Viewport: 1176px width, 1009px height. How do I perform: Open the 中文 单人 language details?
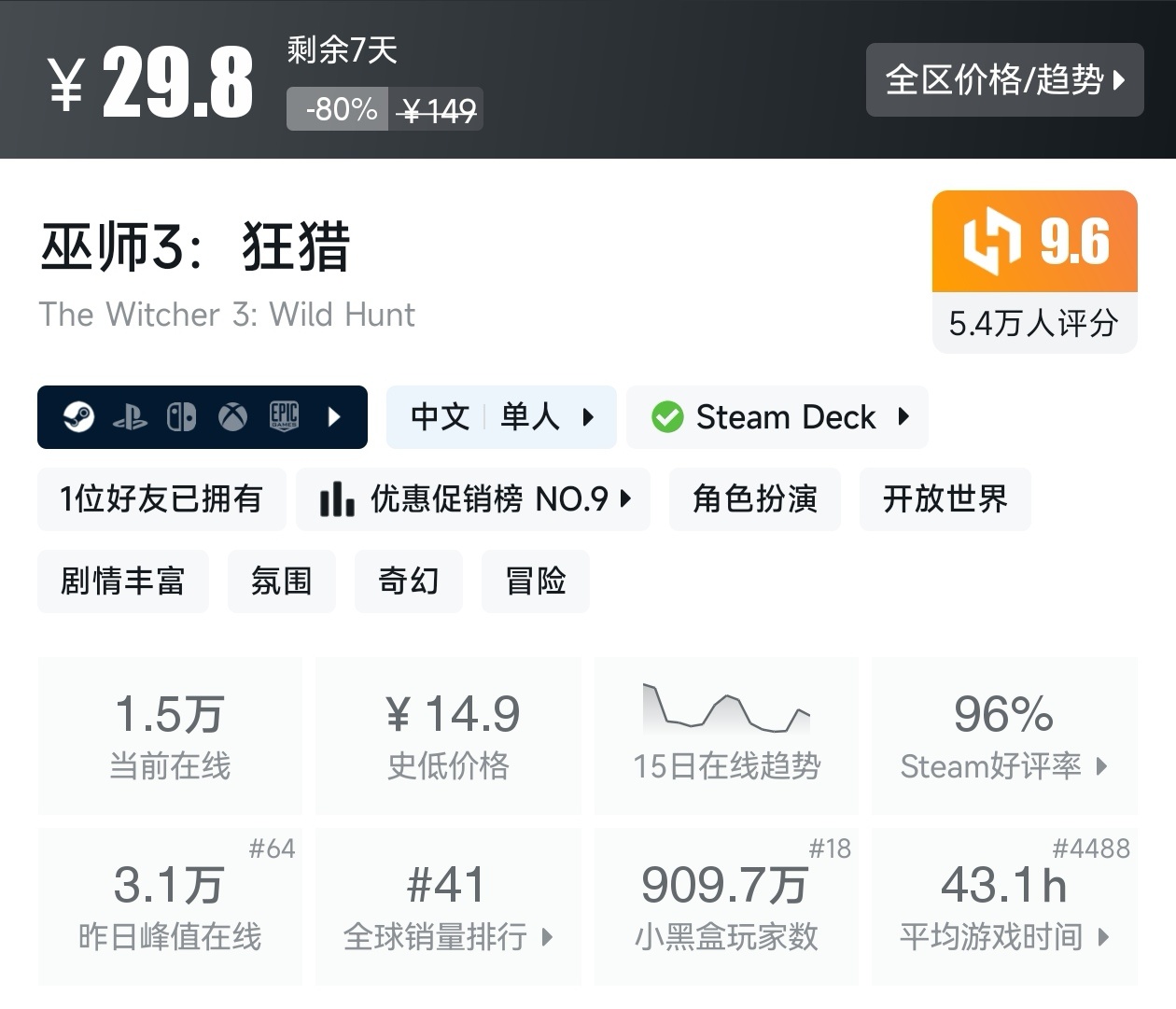[x=501, y=416]
